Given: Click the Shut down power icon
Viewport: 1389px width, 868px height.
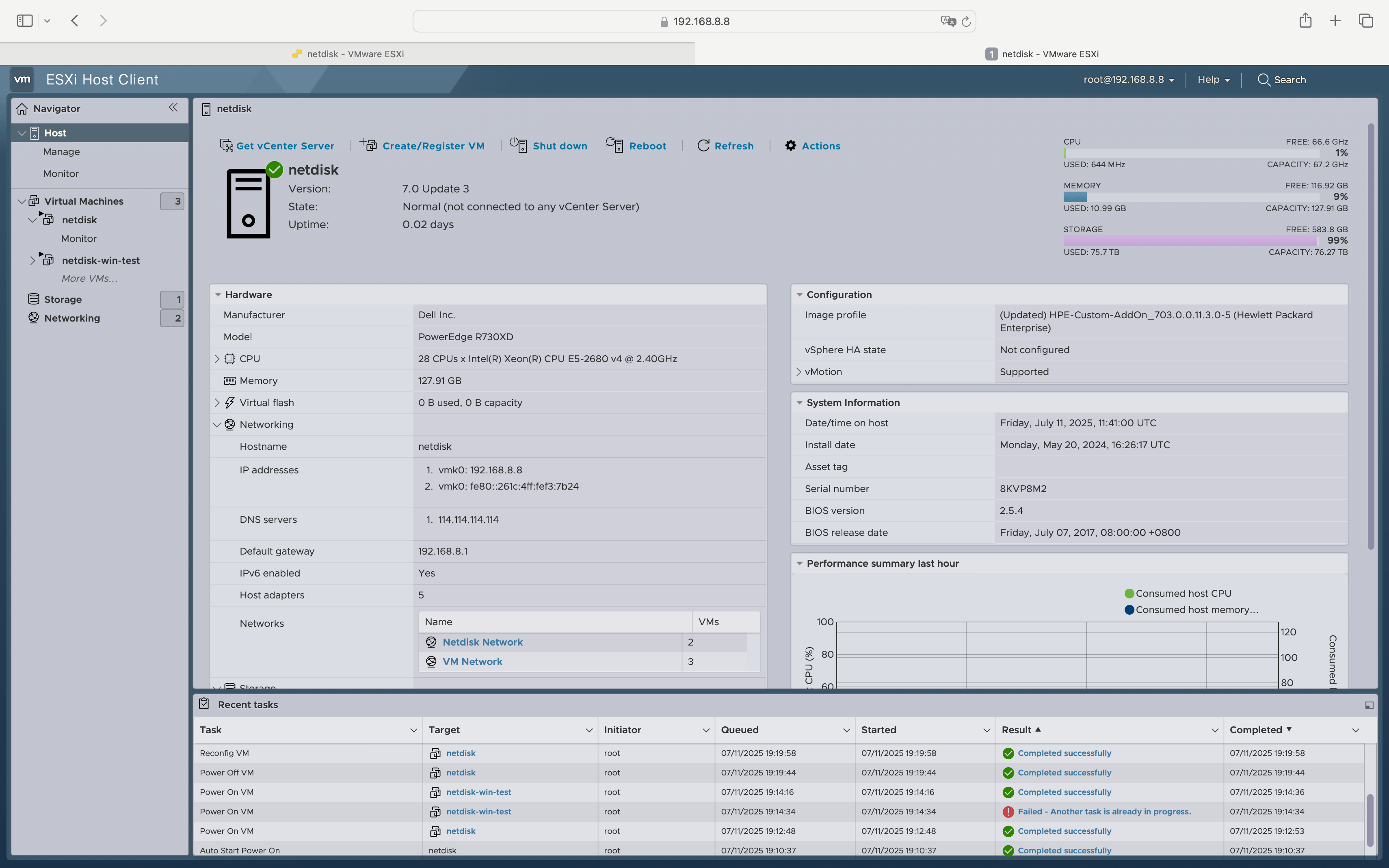Looking at the screenshot, I should 518,145.
